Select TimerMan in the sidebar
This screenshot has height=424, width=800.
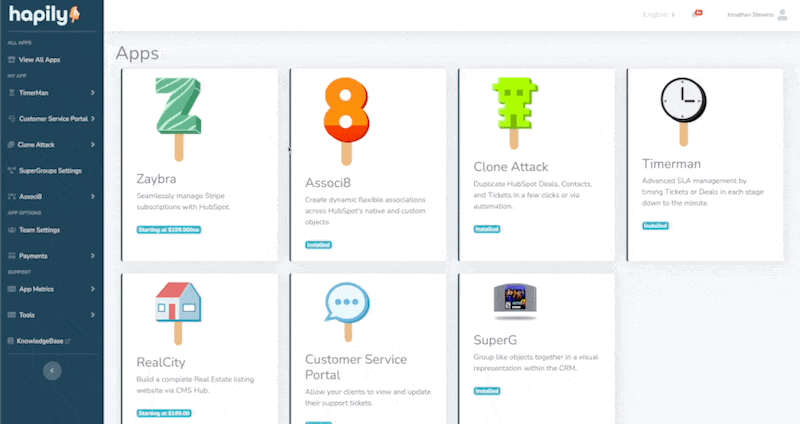[34, 93]
